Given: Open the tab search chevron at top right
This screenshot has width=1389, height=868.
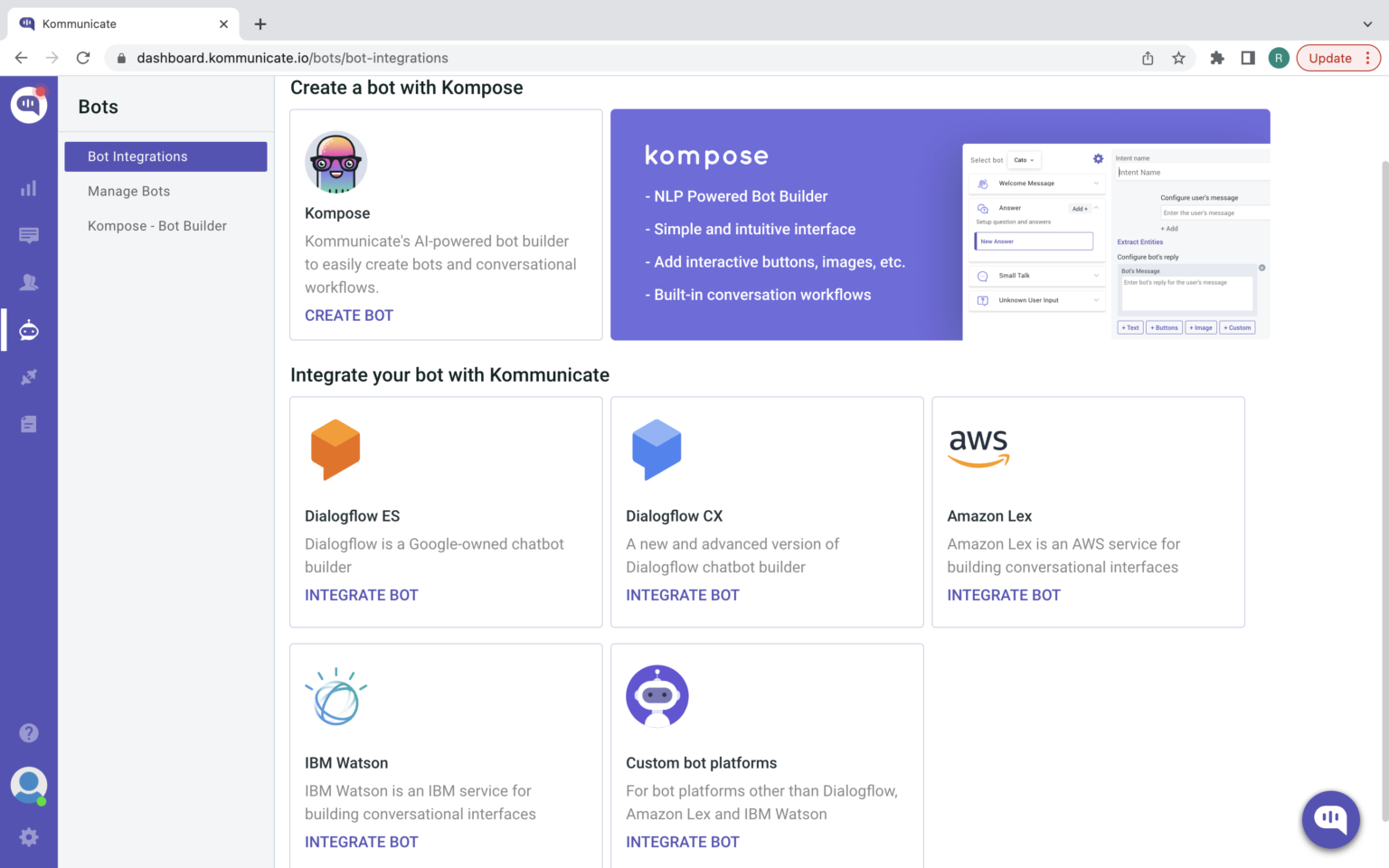Looking at the screenshot, I should point(1365,24).
